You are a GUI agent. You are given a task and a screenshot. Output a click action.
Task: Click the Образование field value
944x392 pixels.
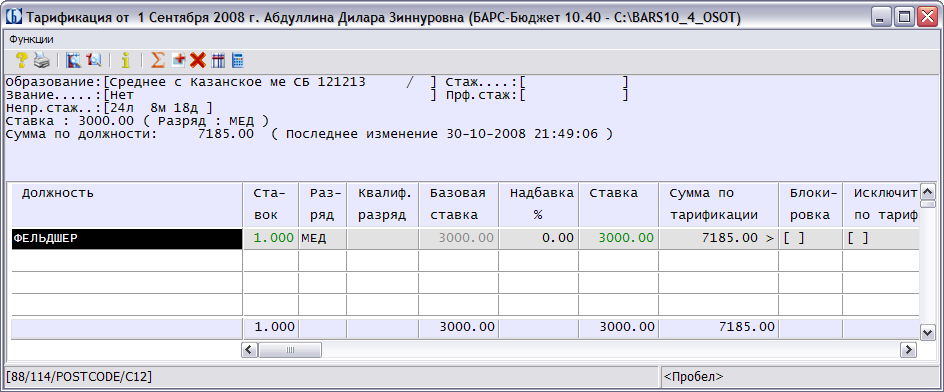[270, 82]
